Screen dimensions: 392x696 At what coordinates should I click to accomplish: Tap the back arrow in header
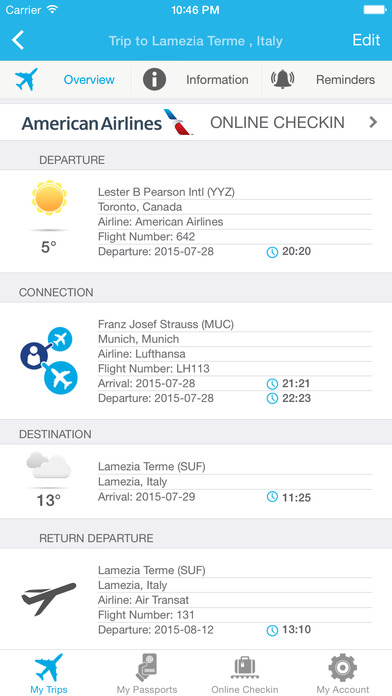pos(18,40)
